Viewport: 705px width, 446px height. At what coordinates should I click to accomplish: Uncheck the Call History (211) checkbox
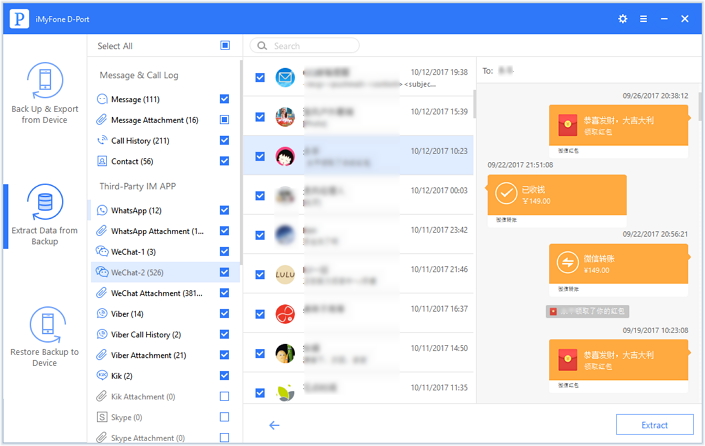[224, 140]
